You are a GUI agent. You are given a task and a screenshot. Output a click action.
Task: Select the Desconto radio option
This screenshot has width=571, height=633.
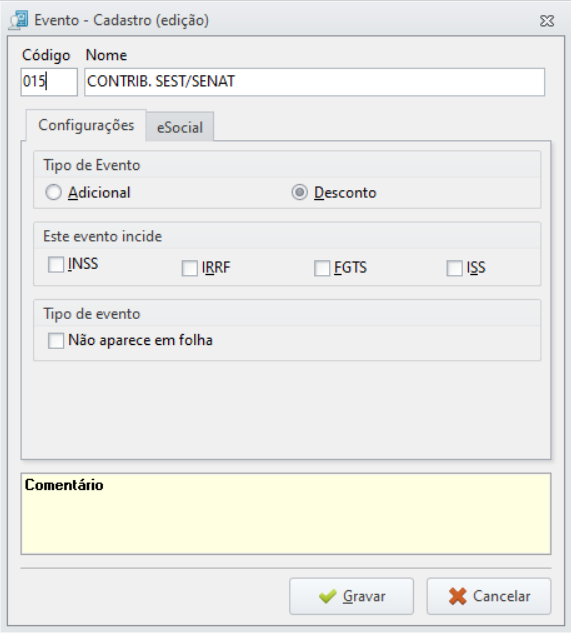(300, 193)
